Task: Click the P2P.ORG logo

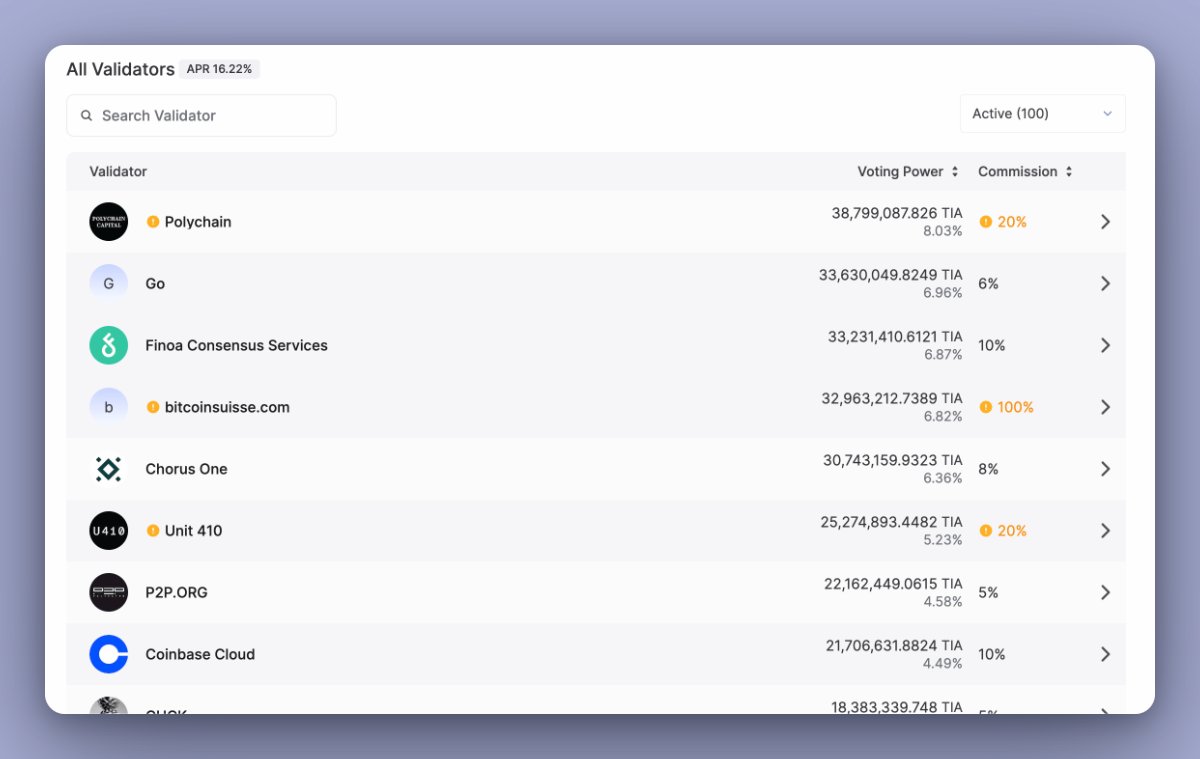Action: pyautogui.click(x=108, y=592)
